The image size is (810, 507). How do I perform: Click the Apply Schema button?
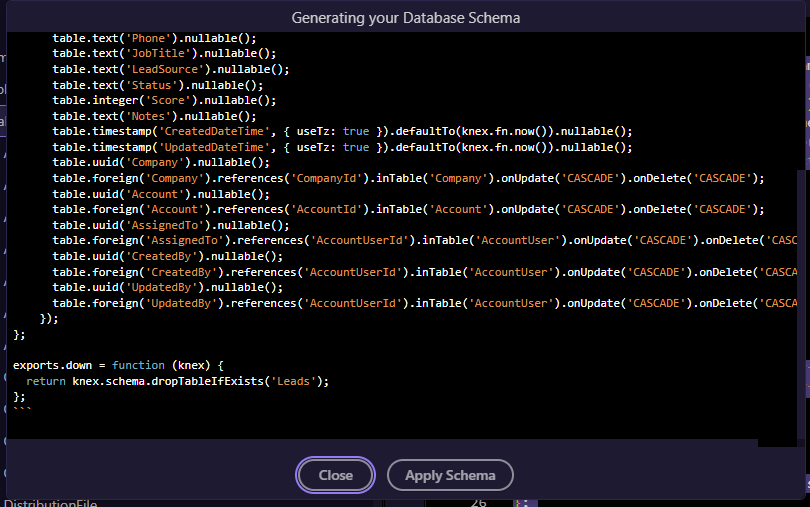click(450, 475)
